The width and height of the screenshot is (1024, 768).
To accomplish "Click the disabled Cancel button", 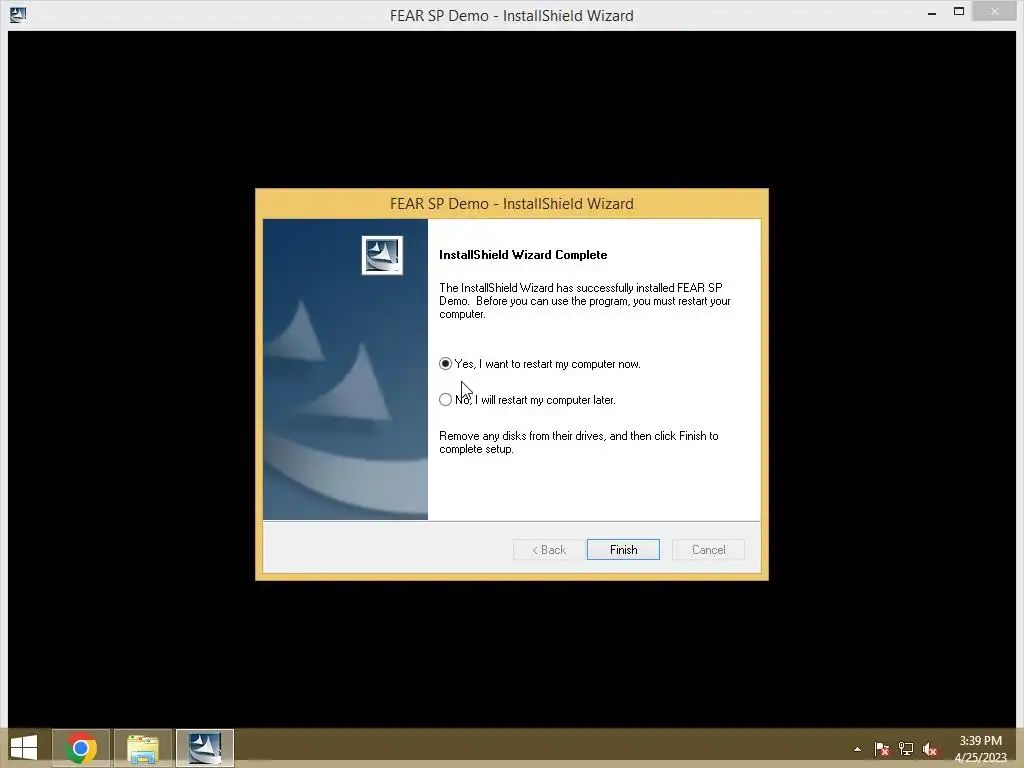I will point(708,550).
